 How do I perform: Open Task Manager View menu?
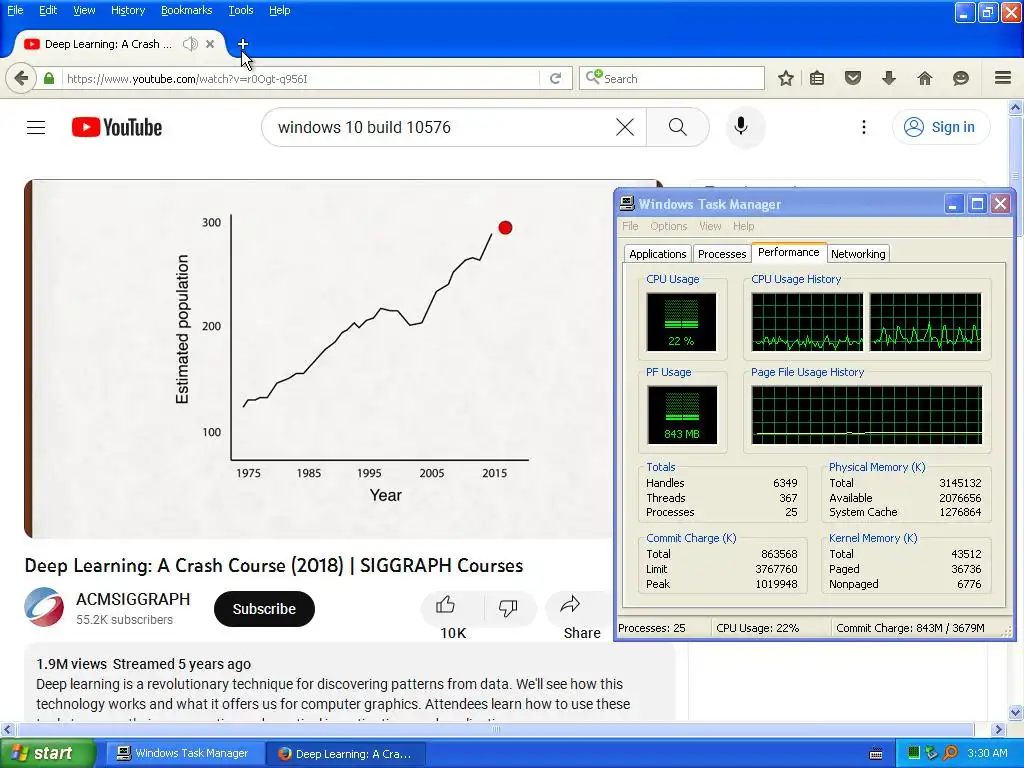710,226
